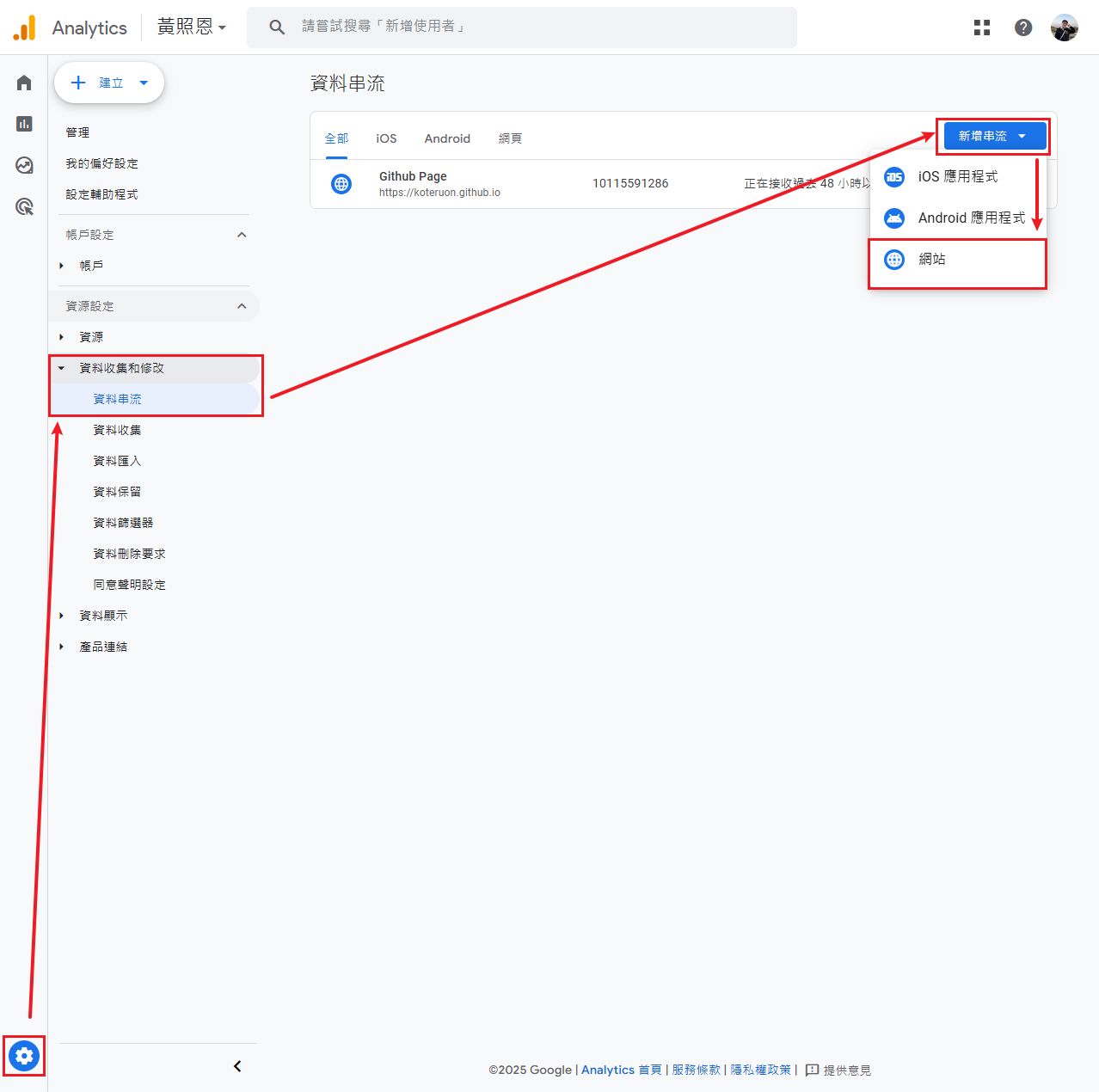This screenshot has height=1092, width=1099.
Task: Click the Google Analytics logo icon
Action: pos(24,27)
